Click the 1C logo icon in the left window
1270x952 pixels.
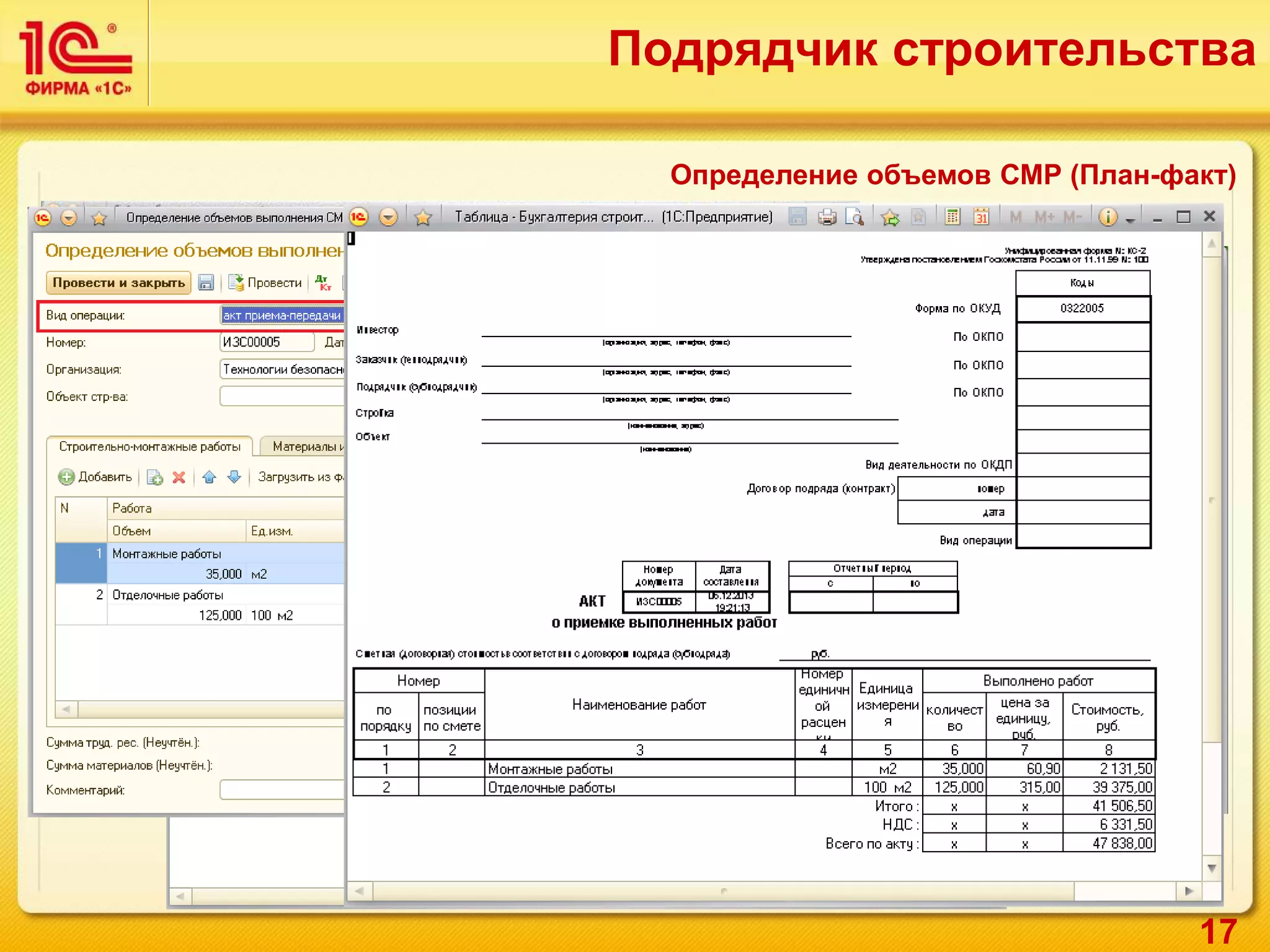click(42, 218)
